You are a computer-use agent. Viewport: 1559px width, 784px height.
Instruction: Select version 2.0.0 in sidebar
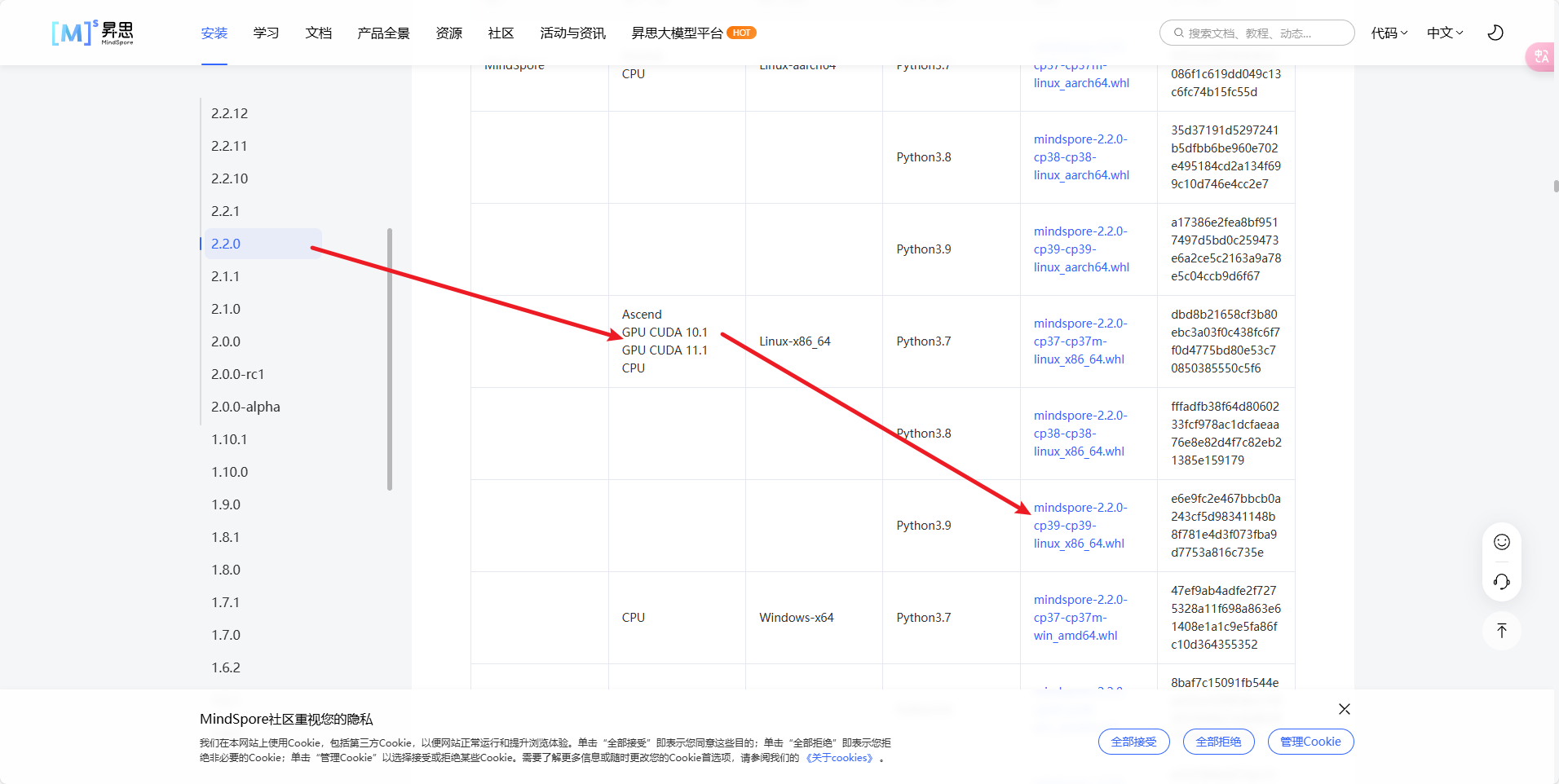[226, 341]
